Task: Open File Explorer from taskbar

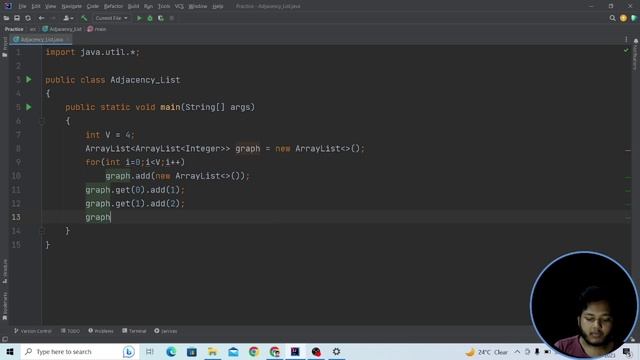Action: (212, 351)
